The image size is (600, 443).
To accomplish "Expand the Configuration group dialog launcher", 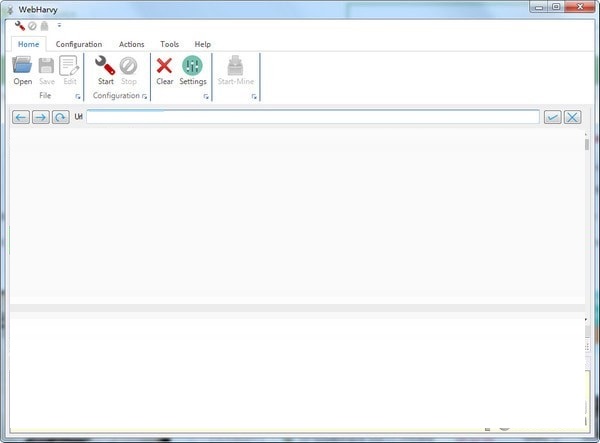I will click(x=144, y=96).
